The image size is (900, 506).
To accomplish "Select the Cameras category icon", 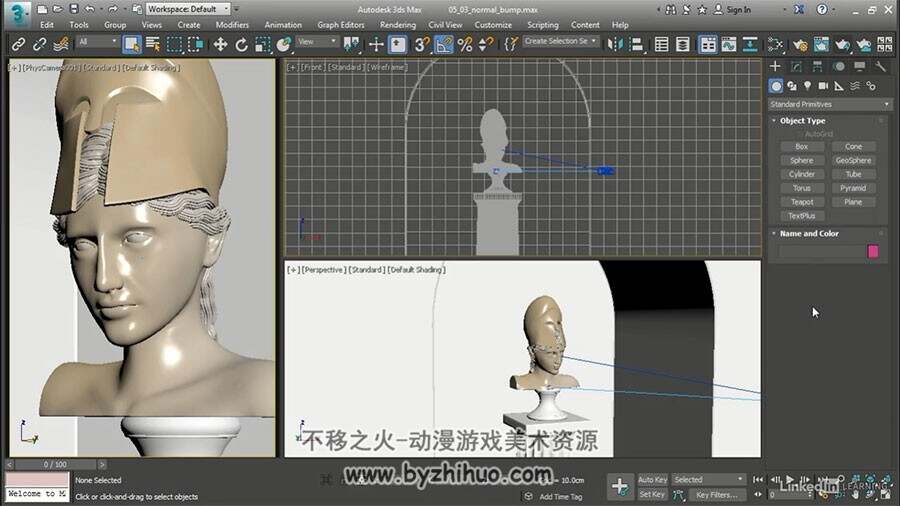I will click(x=823, y=85).
